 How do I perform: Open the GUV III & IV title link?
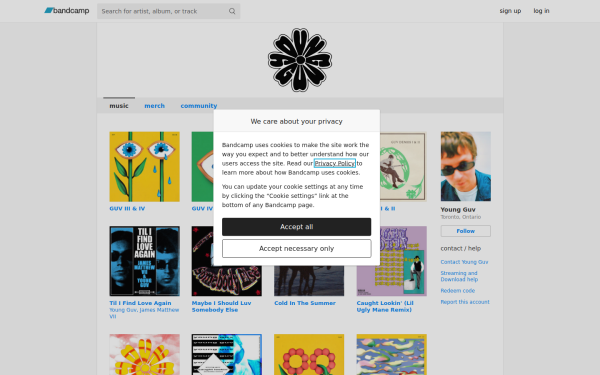(x=127, y=209)
